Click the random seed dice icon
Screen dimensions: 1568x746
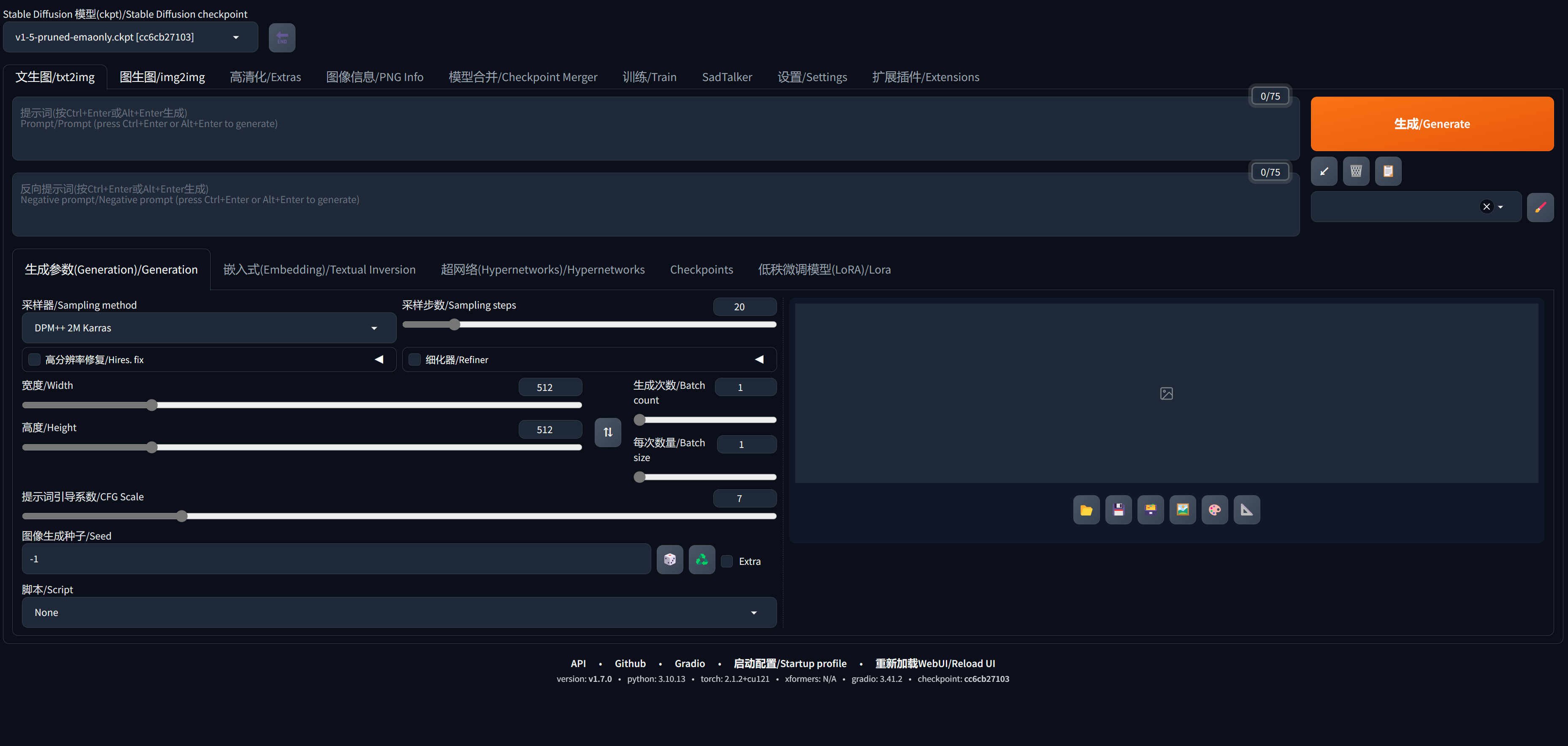(x=669, y=559)
